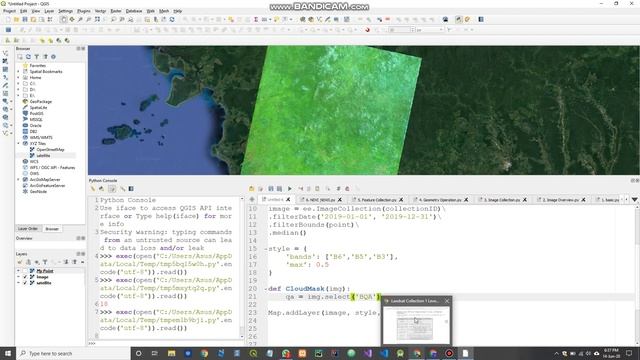Expand the C:\ drive in Browser
This screenshot has width=640, height=360.
point(18,84)
